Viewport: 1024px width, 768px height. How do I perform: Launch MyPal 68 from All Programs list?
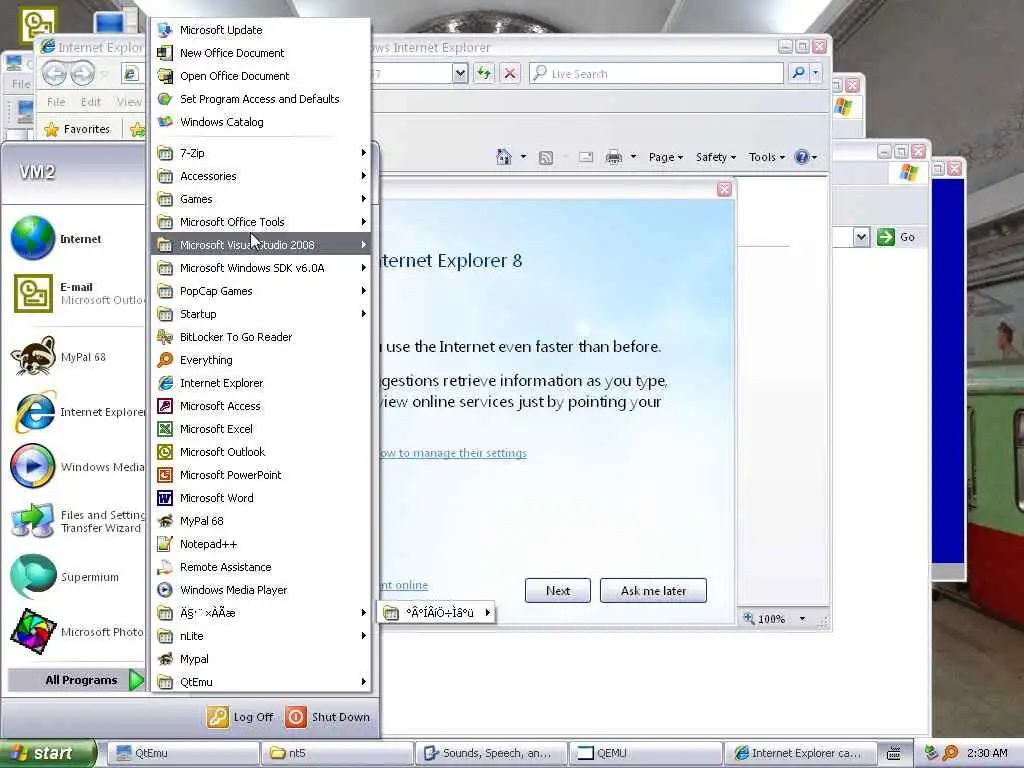261,520
